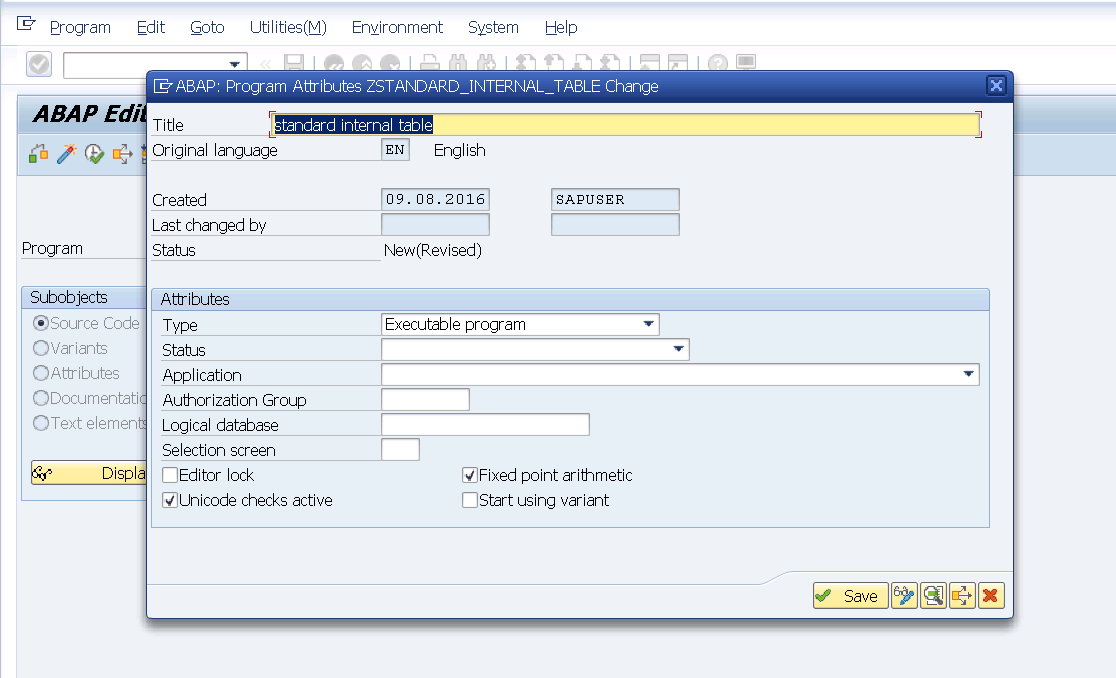Cancel the dialog with red X icon
This screenshot has width=1116, height=678.
pyautogui.click(x=990, y=595)
